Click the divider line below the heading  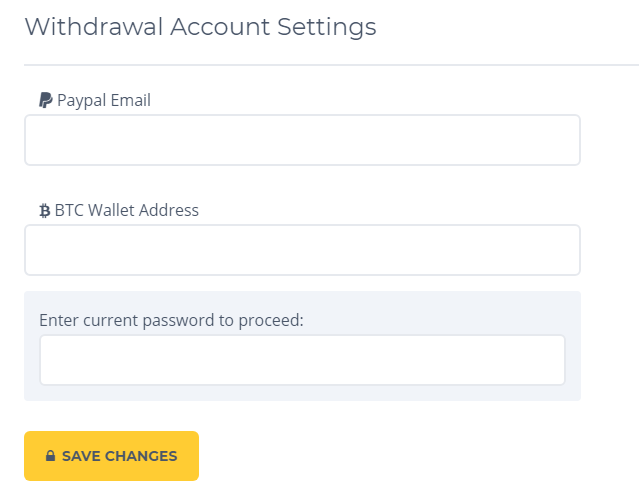pyautogui.click(x=330, y=65)
